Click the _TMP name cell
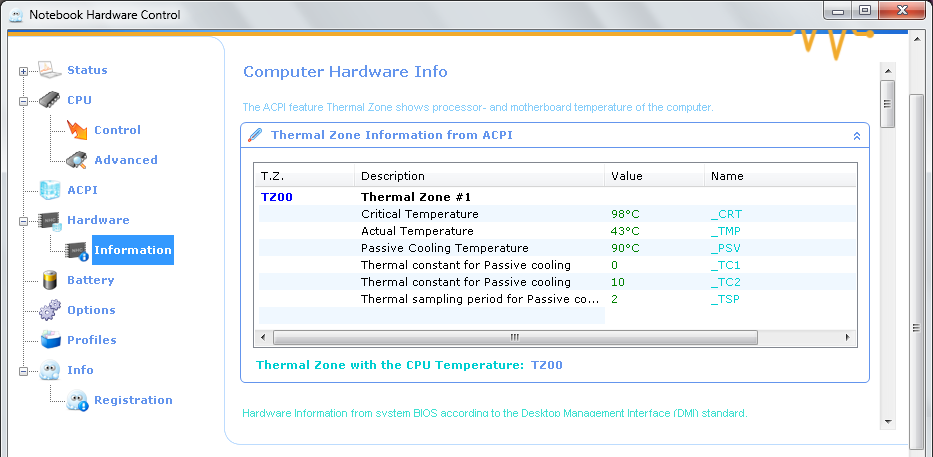This screenshot has width=933, height=457. (x=726, y=231)
